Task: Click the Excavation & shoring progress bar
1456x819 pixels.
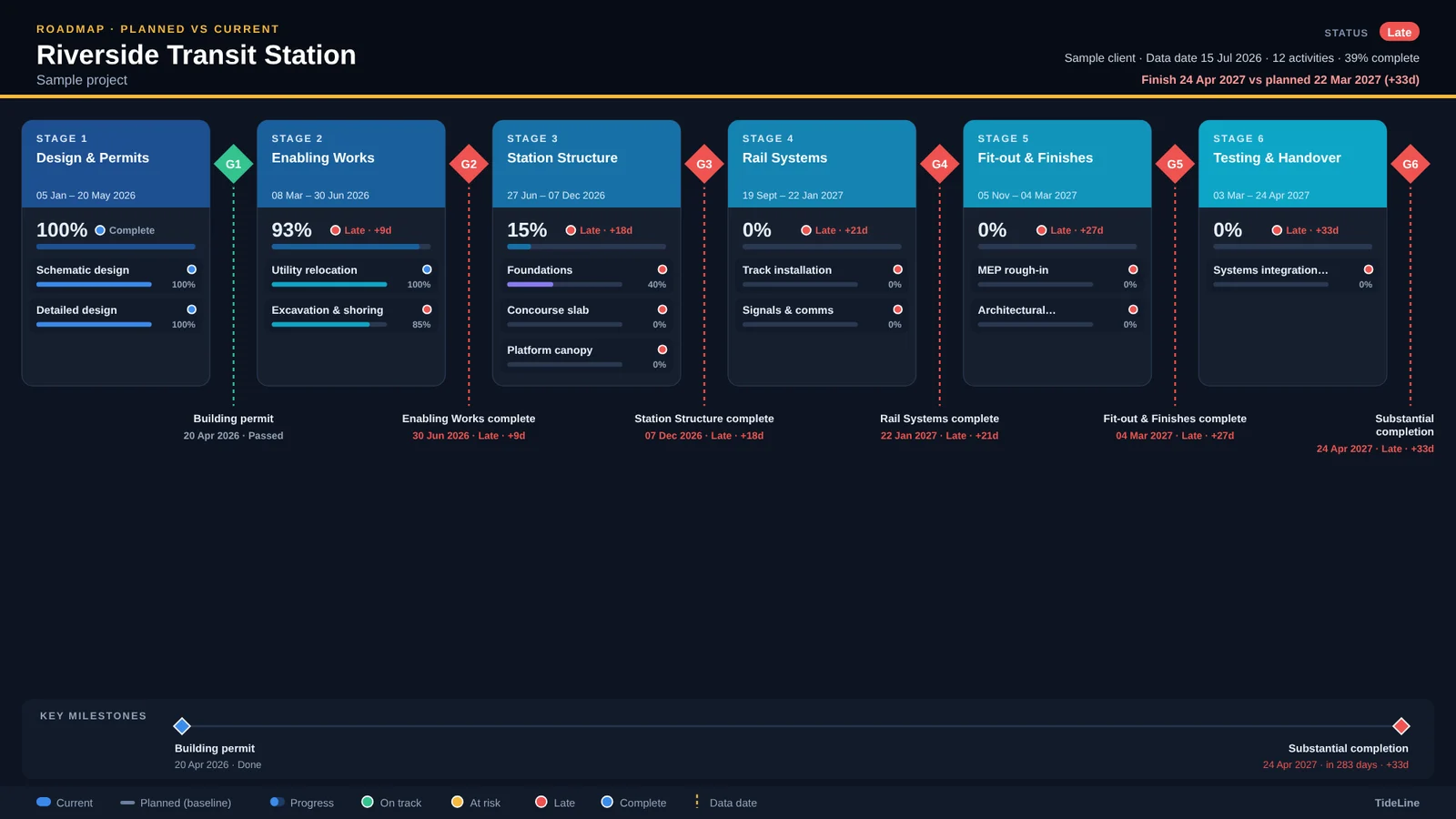Action: (x=329, y=325)
